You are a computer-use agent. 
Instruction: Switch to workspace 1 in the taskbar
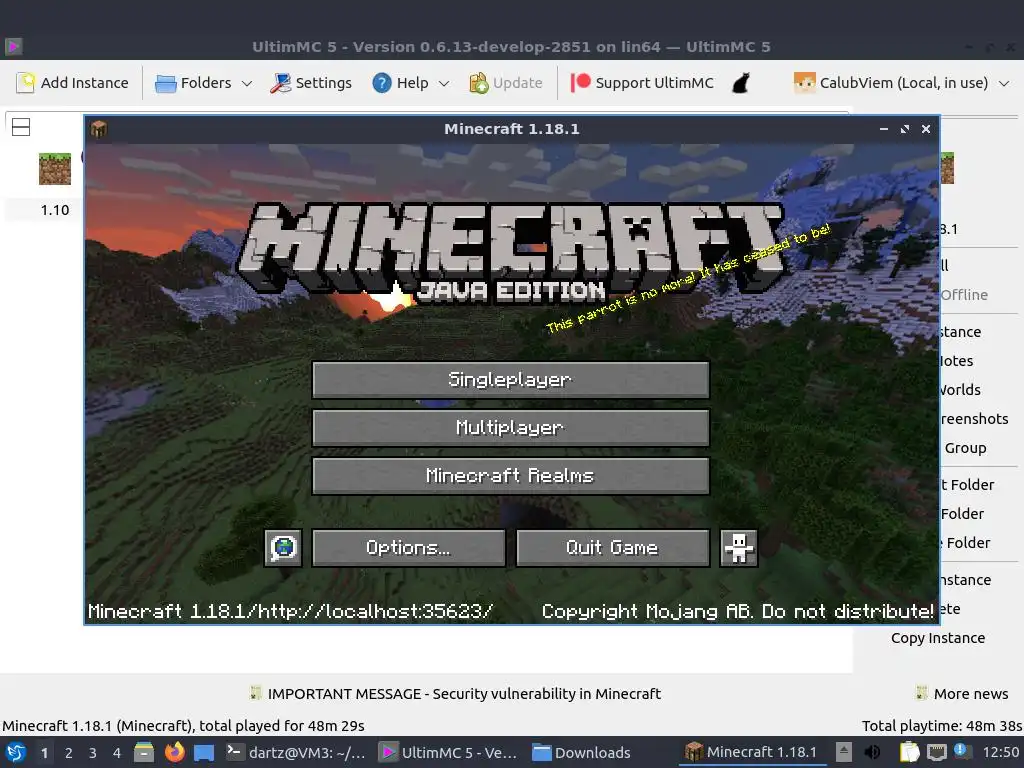point(44,753)
